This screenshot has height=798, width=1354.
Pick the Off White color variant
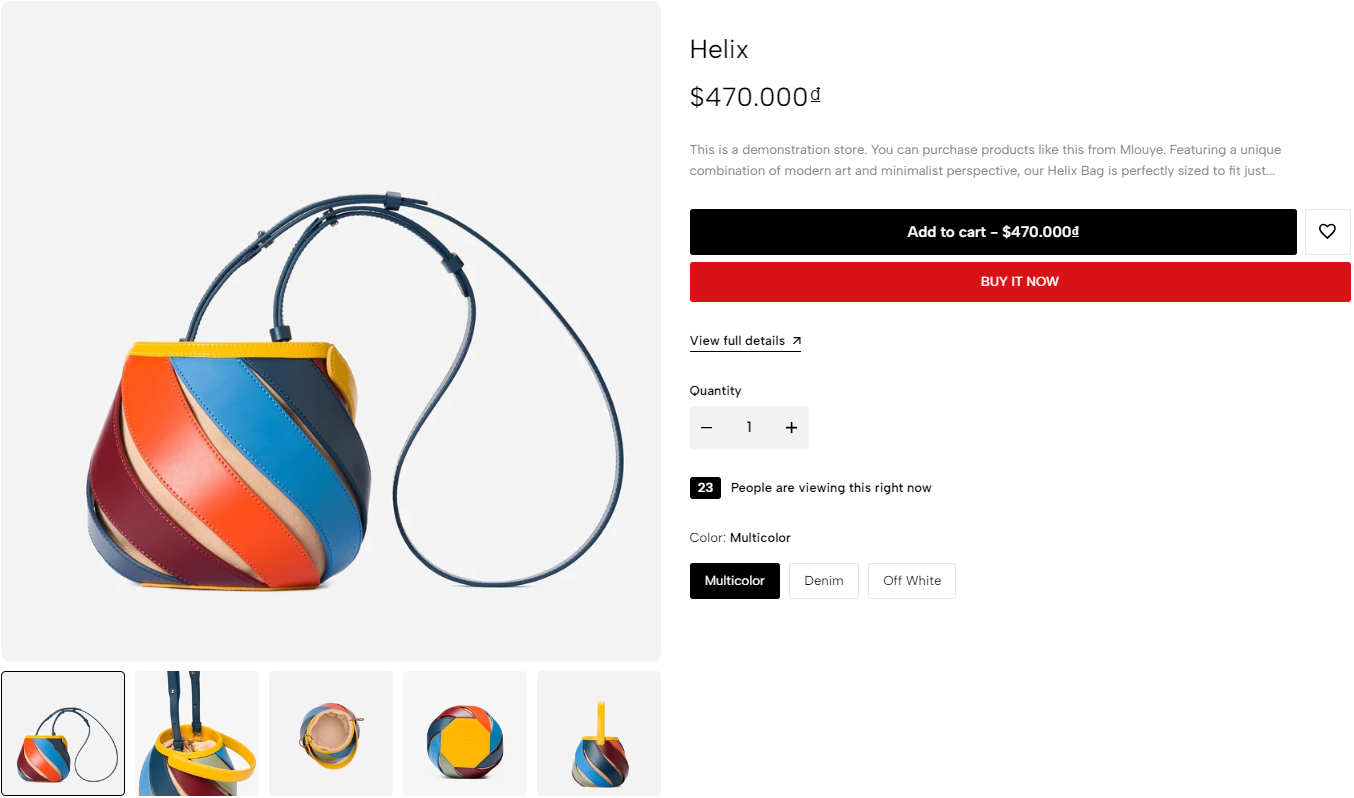[x=912, y=581]
